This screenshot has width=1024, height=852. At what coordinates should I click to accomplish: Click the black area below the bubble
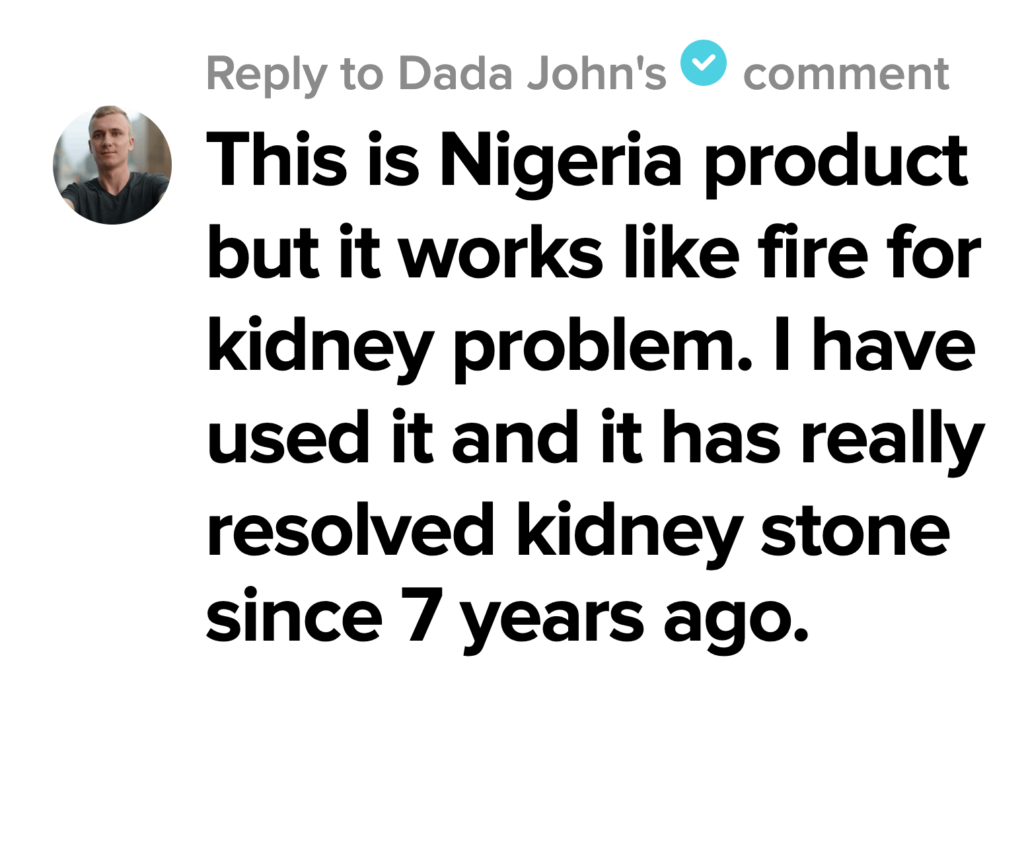tap(512, 790)
